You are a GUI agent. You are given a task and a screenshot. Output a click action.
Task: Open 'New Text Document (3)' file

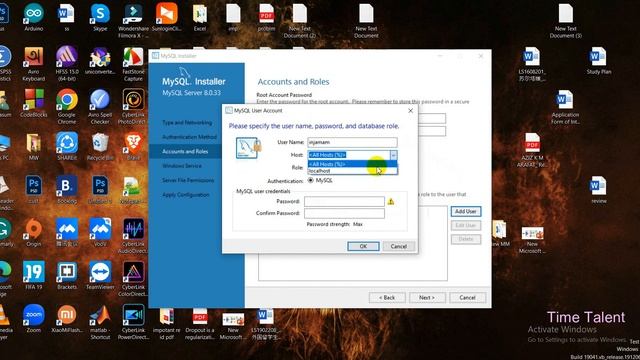pos(565,20)
